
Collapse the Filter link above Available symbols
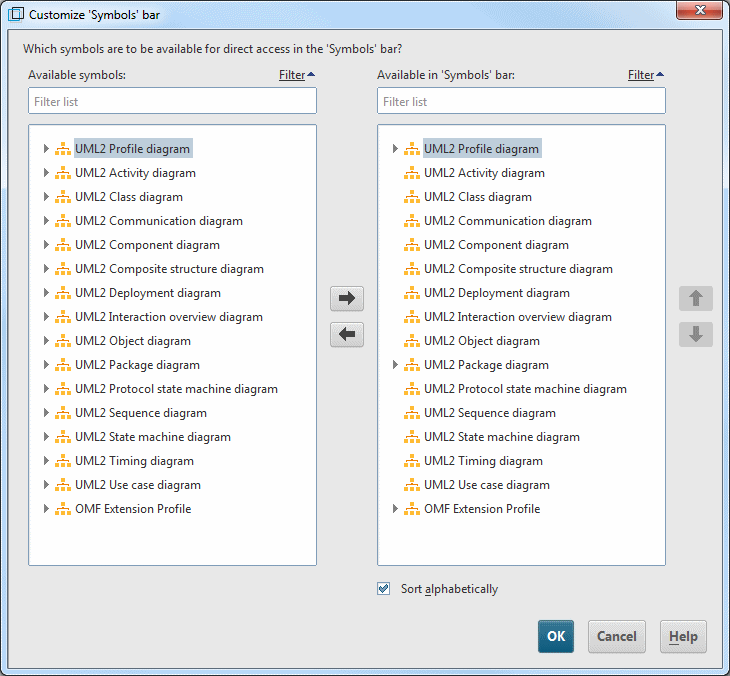297,75
